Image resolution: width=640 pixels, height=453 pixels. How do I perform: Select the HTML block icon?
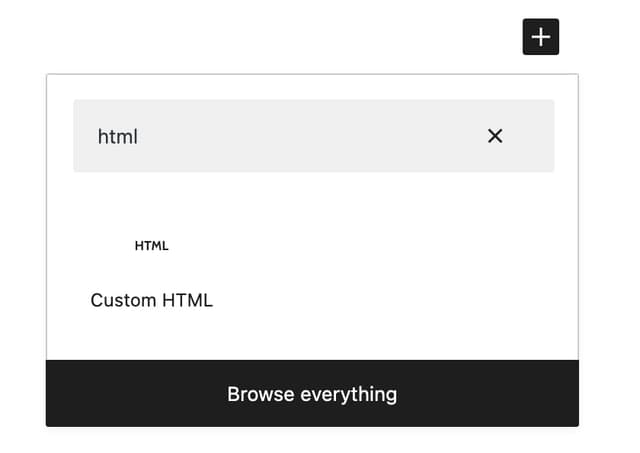151,246
